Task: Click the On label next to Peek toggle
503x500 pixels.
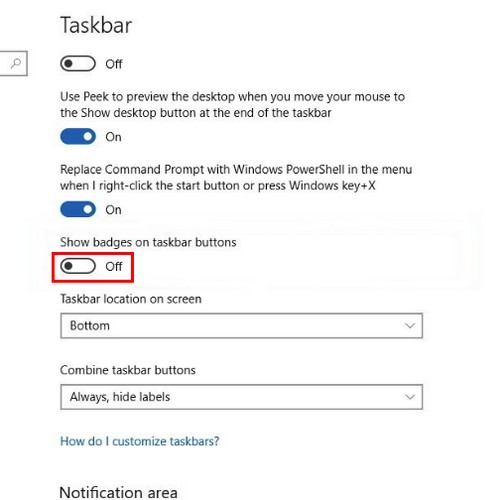Action: click(113, 137)
